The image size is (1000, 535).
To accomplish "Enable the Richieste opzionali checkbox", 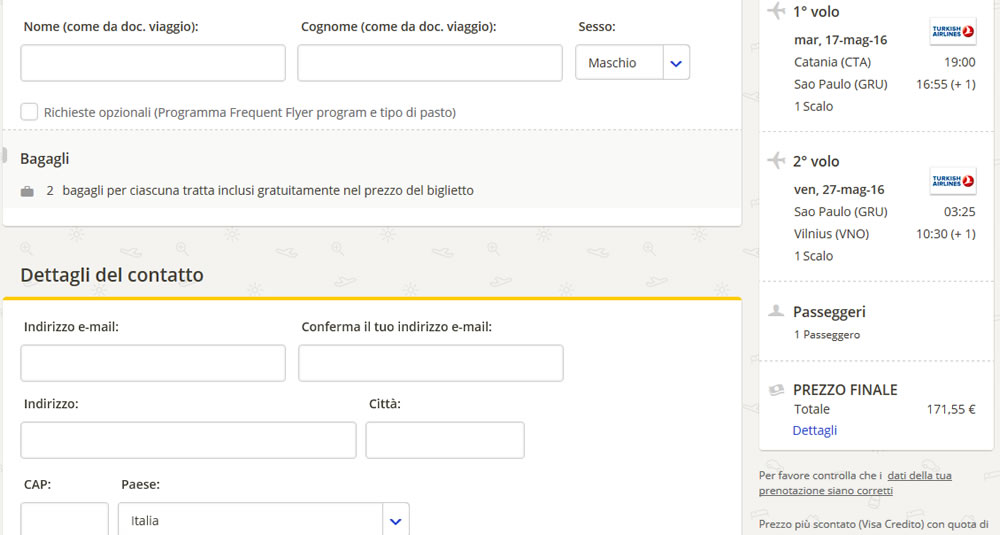I will 29,112.
